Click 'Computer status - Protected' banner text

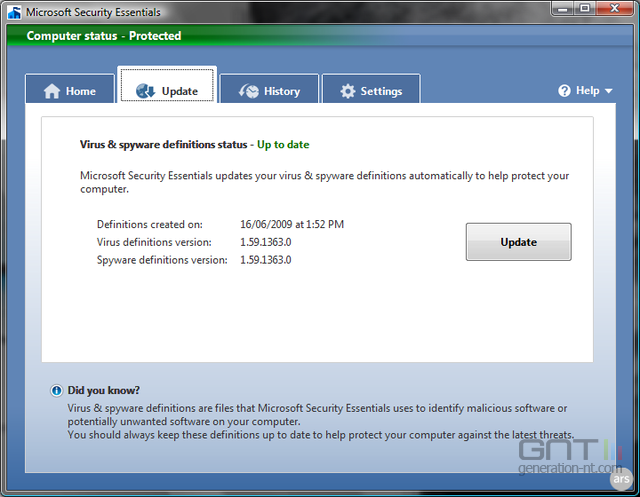tap(104, 36)
